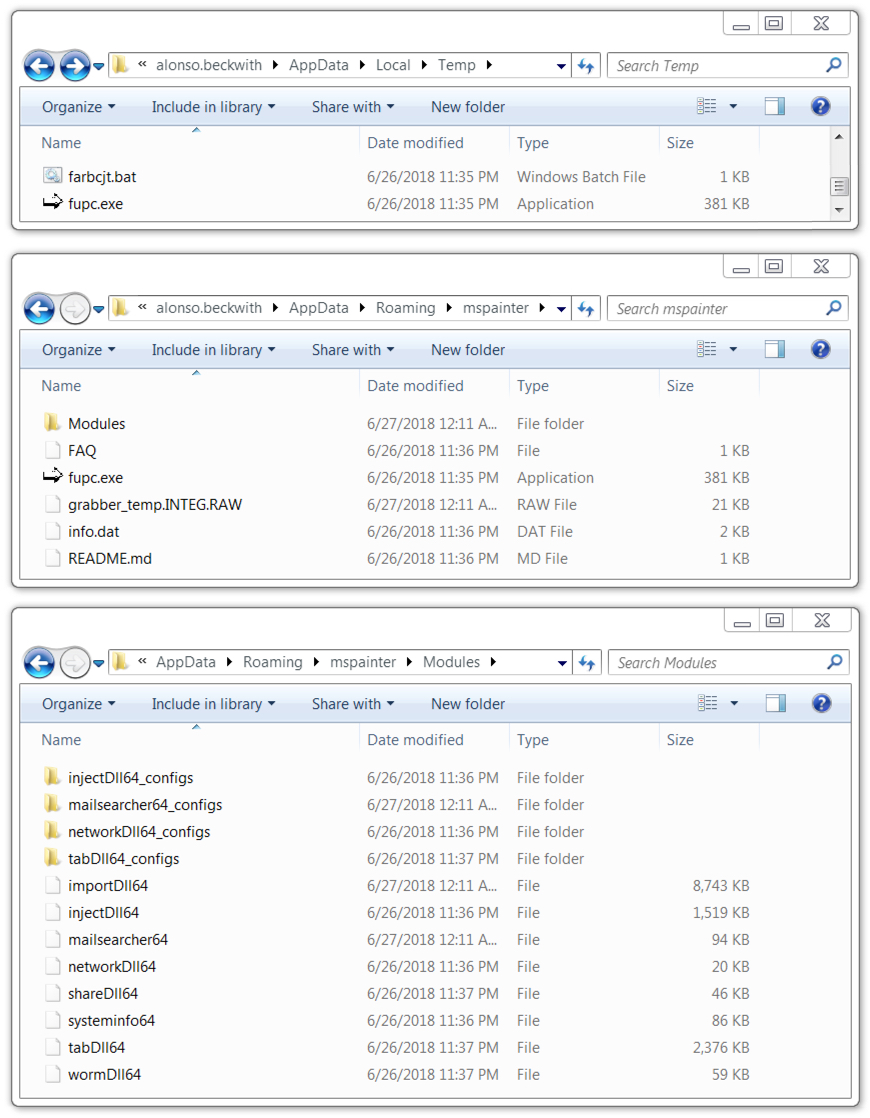
Task: Open Share with menu in Temp window
Action: click(353, 107)
